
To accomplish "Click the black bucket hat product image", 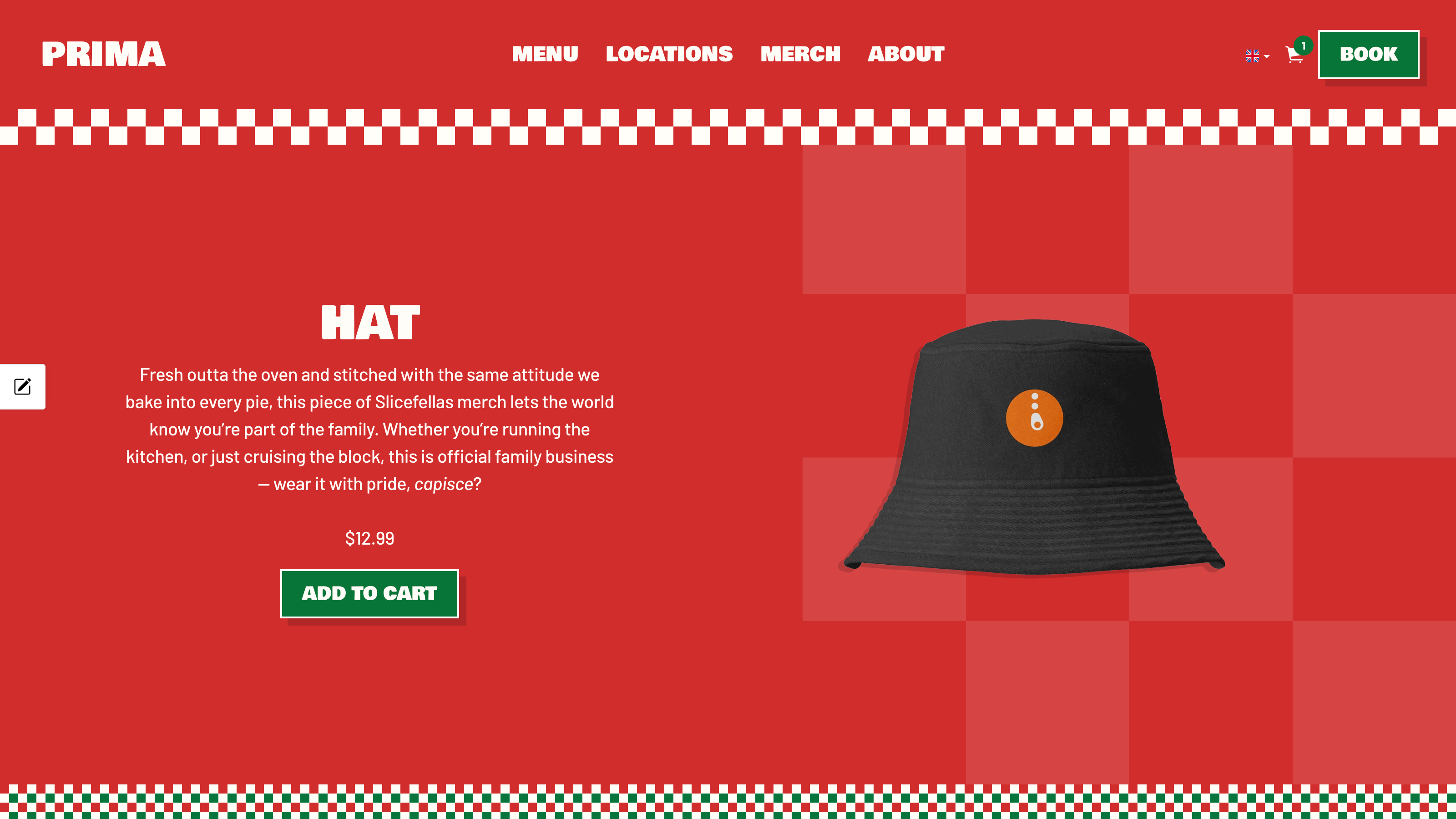I will [x=1033, y=446].
